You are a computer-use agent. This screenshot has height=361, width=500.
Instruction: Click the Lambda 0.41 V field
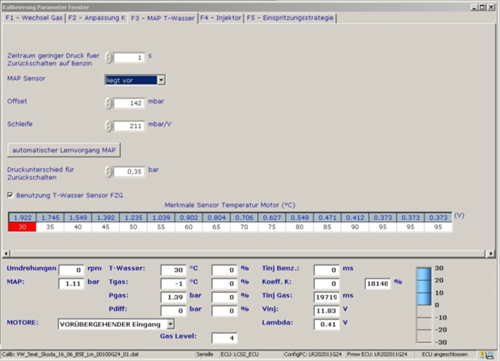[x=326, y=324]
